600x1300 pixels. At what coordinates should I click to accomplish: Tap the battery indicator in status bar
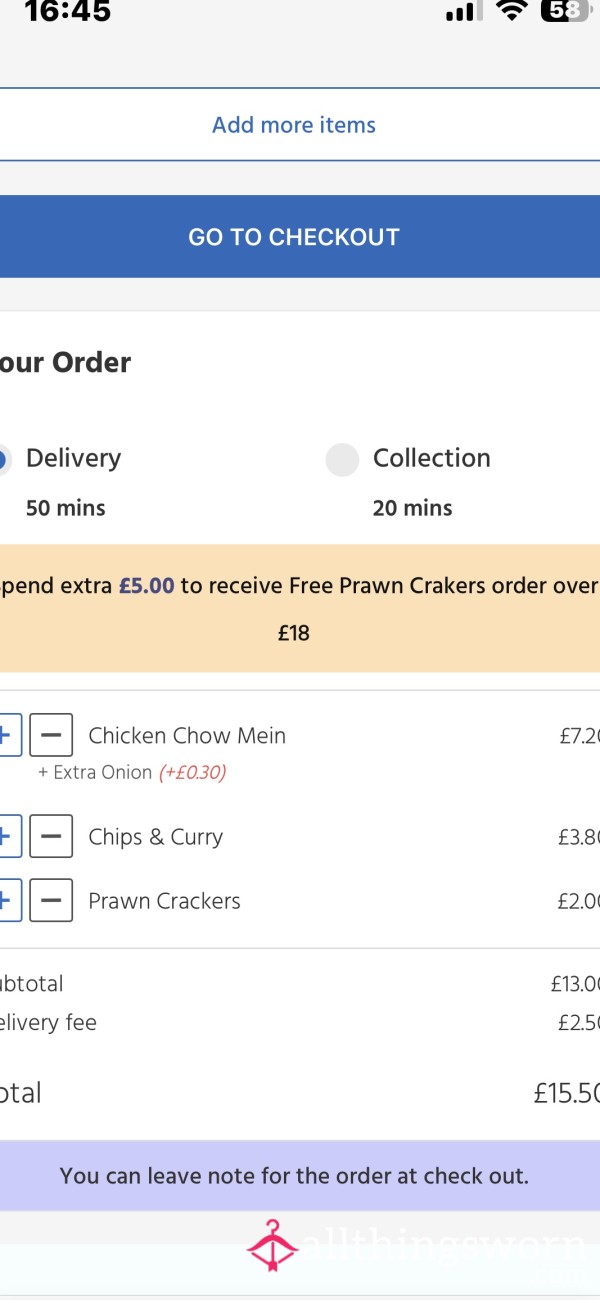(566, 11)
